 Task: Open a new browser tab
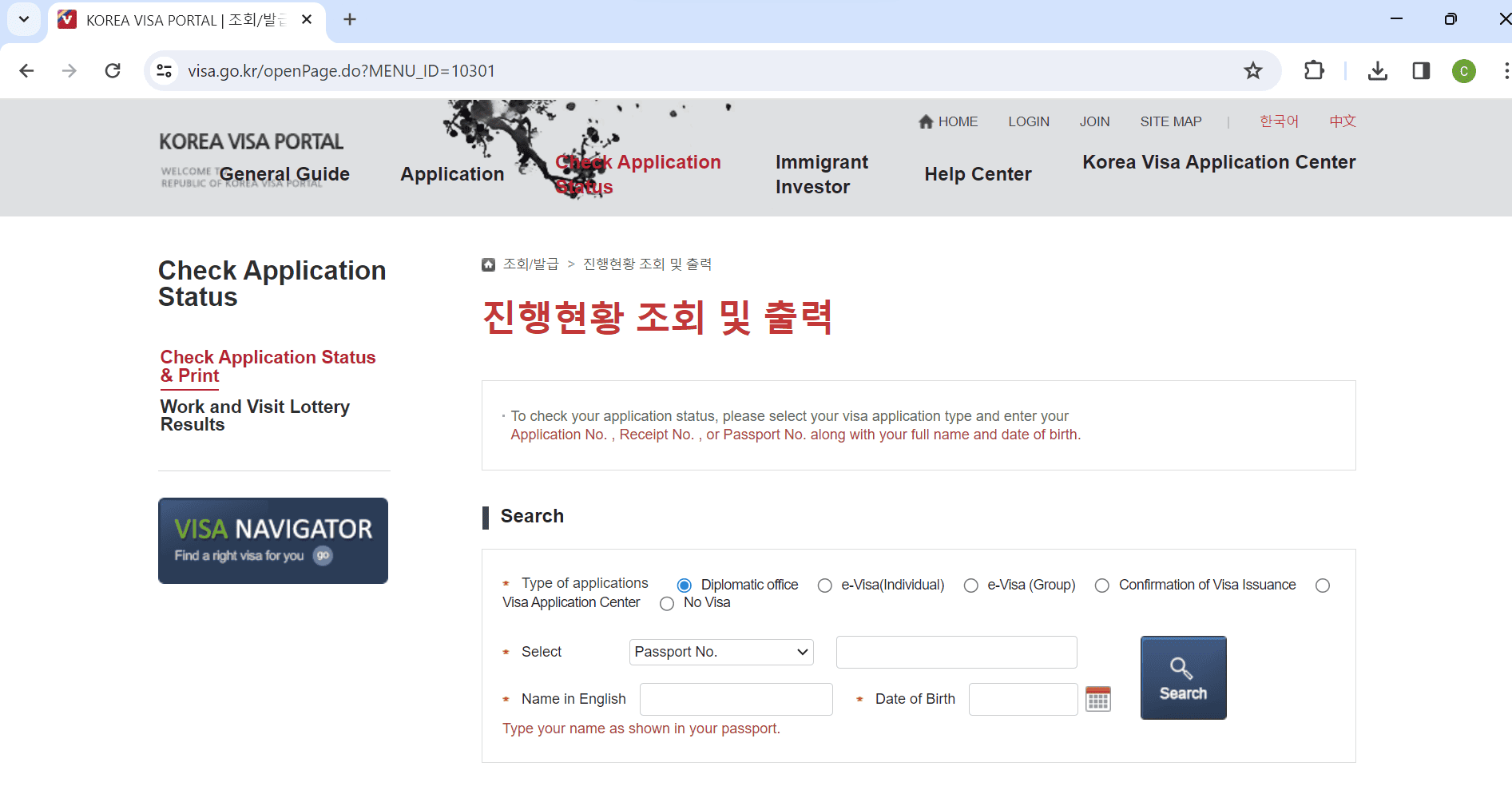pyautogui.click(x=350, y=19)
